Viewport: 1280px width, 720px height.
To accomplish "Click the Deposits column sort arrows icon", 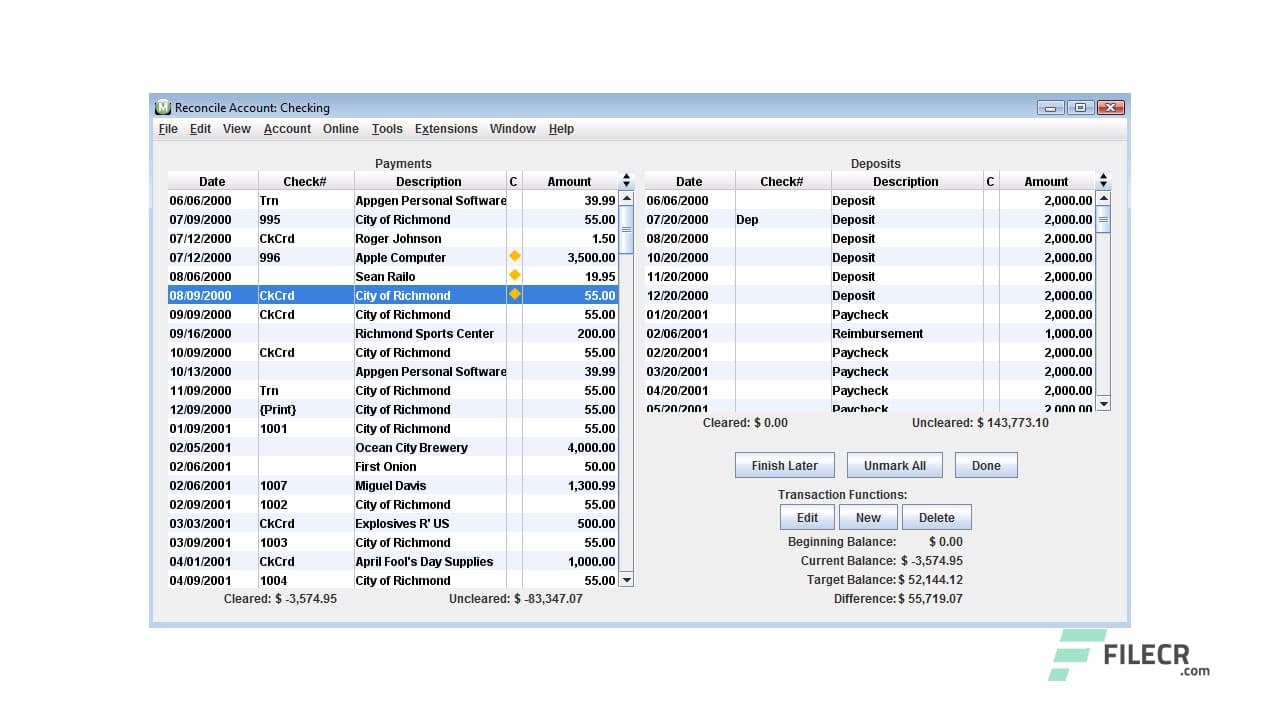I will tap(1103, 181).
